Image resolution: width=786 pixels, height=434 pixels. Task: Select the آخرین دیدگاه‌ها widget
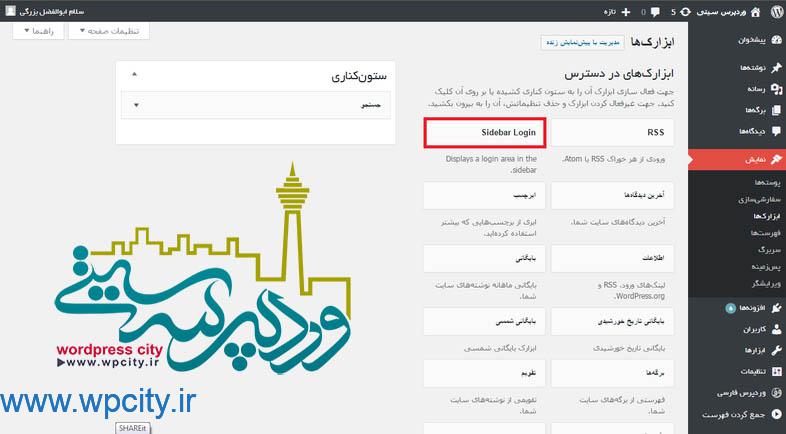pos(613,195)
